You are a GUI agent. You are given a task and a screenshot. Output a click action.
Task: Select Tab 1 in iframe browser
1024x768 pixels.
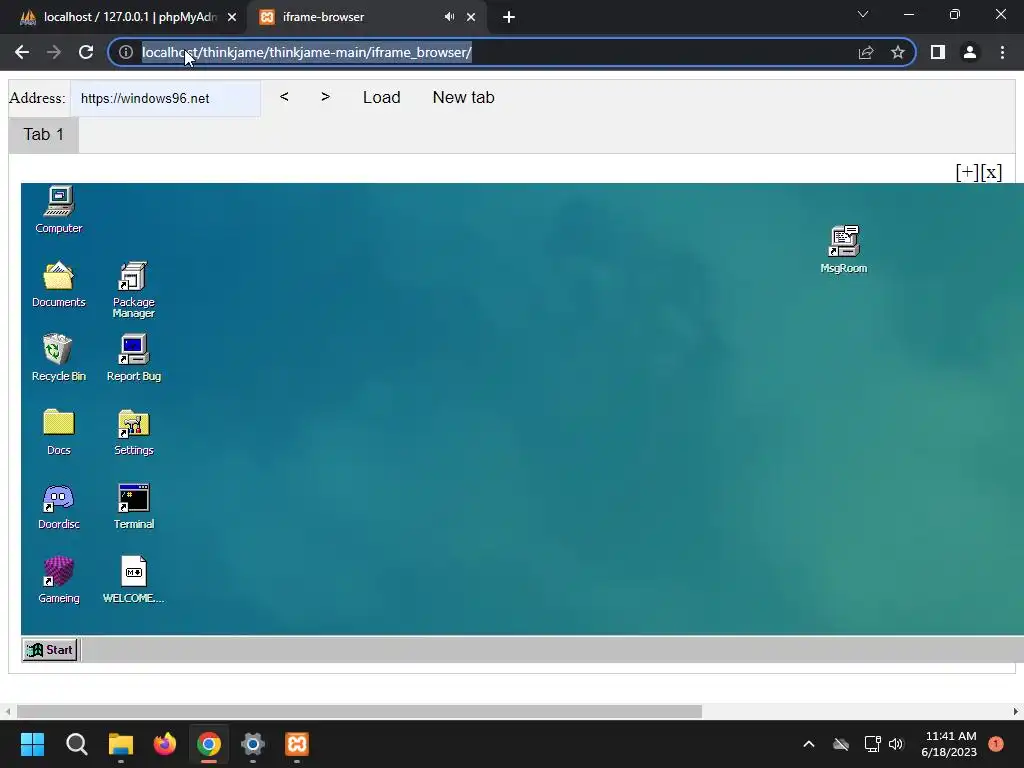click(x=44, y=135)
